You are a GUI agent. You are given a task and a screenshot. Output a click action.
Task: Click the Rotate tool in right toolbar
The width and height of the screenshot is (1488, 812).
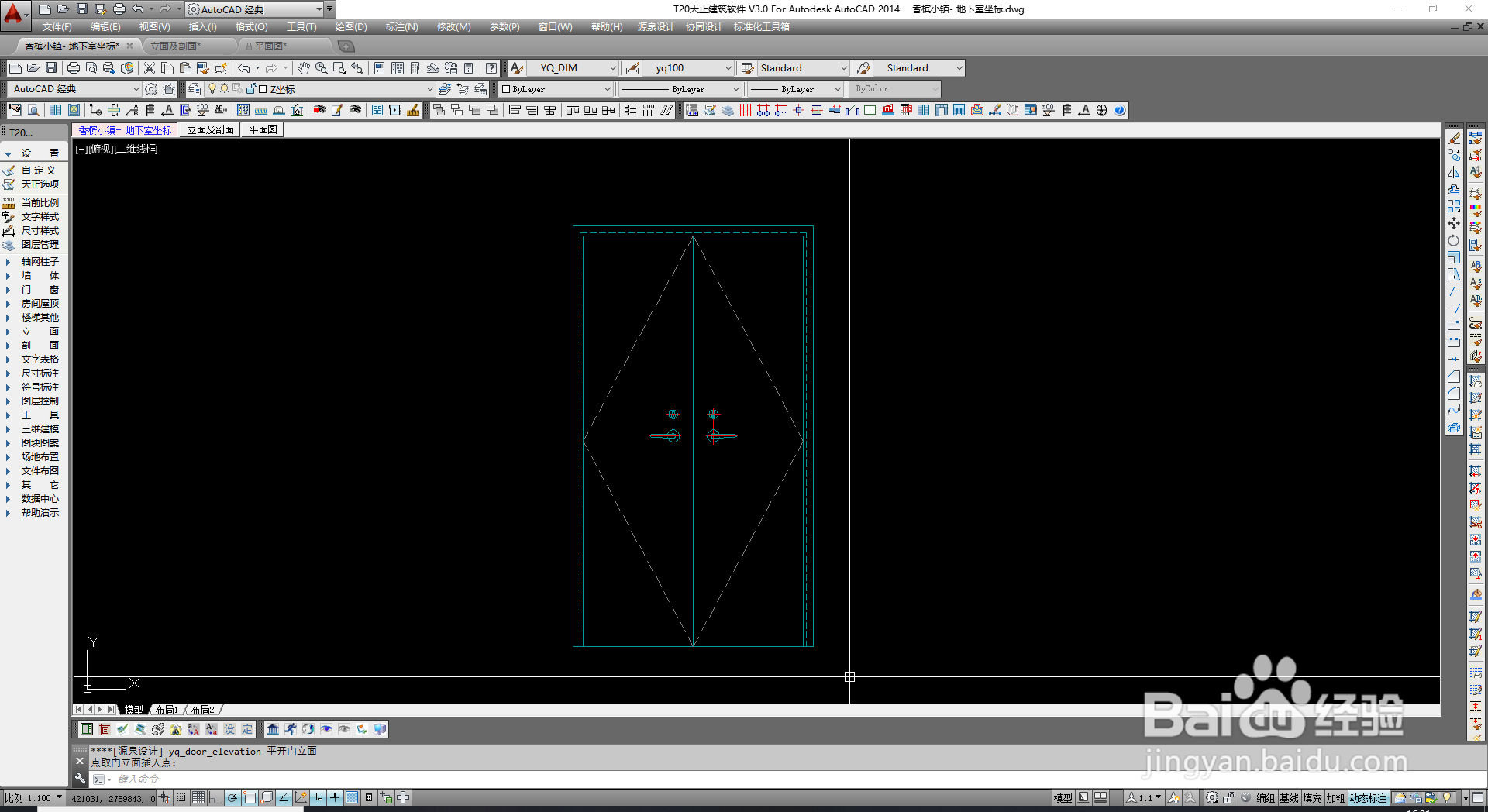click(1454, 240)
